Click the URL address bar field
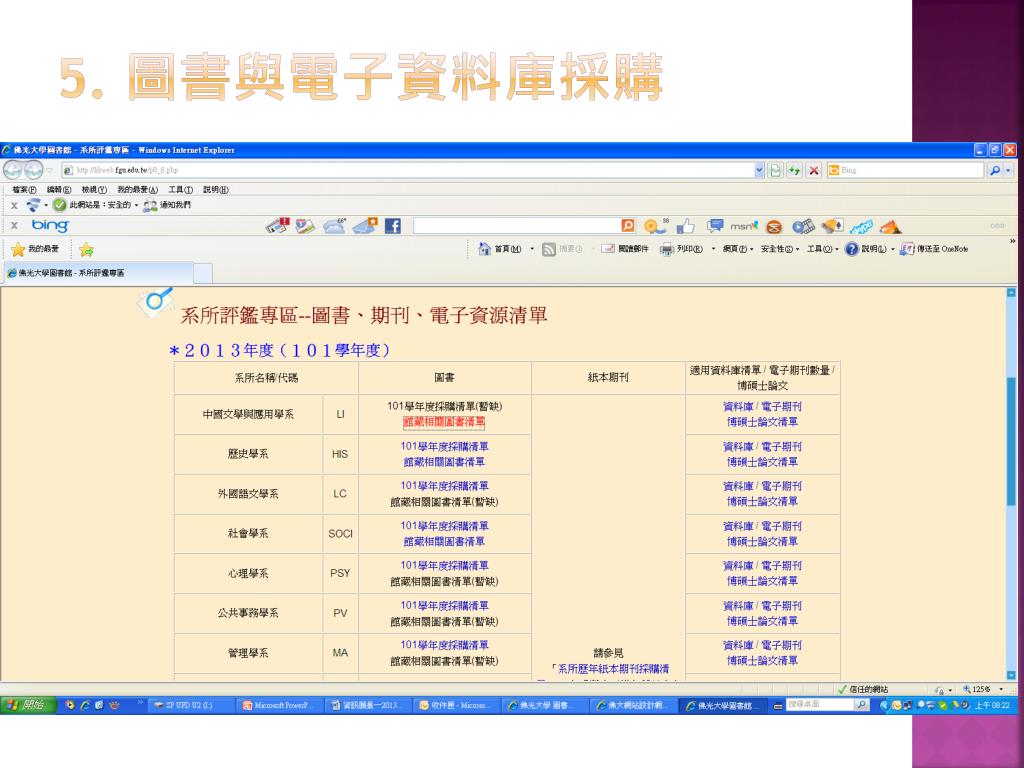Image resolution: width=1024 pixels, height=768 pixels. click(408, 170)
